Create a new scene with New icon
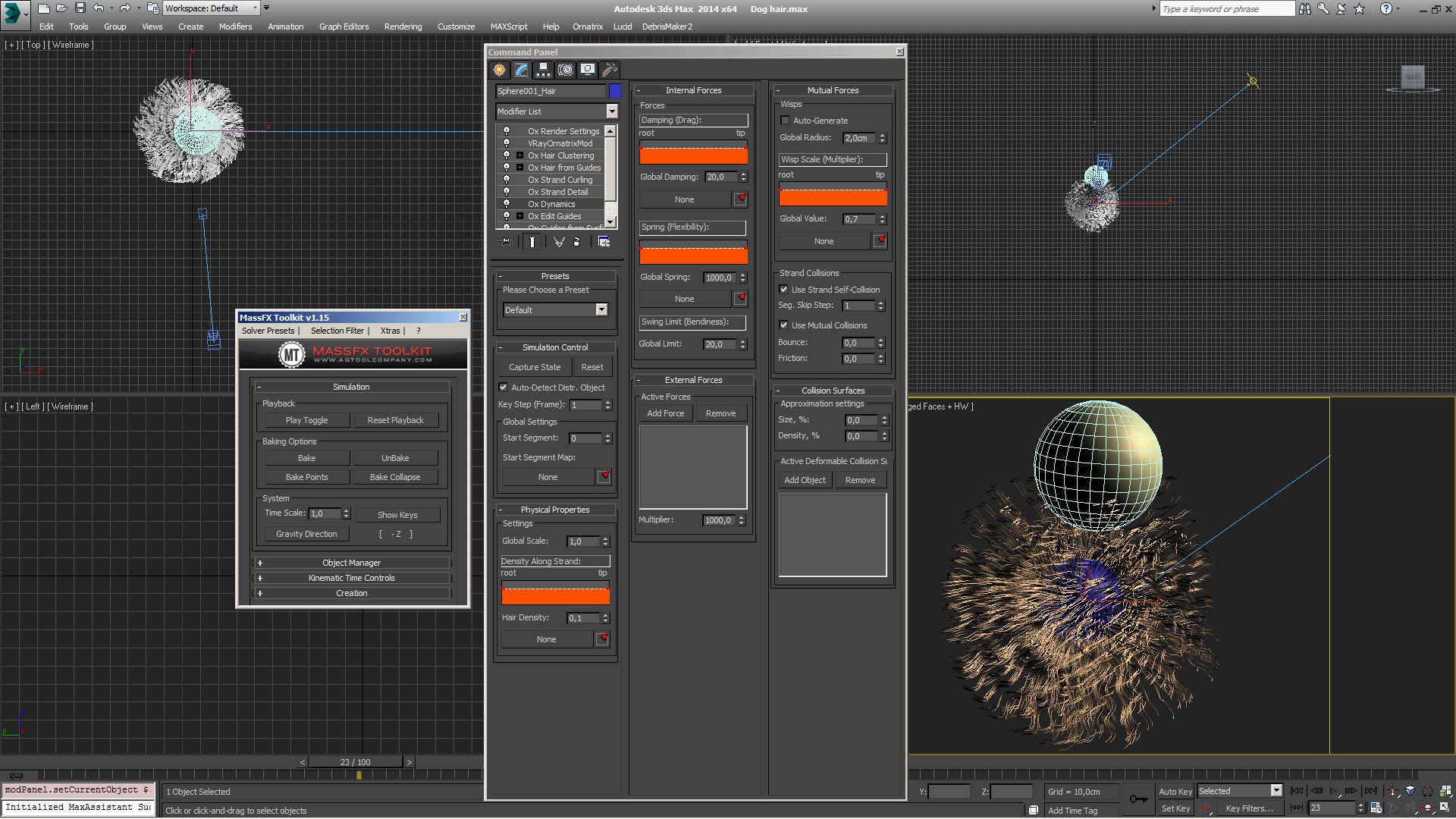Screen dimensions: 1456x819 (44, 8)
